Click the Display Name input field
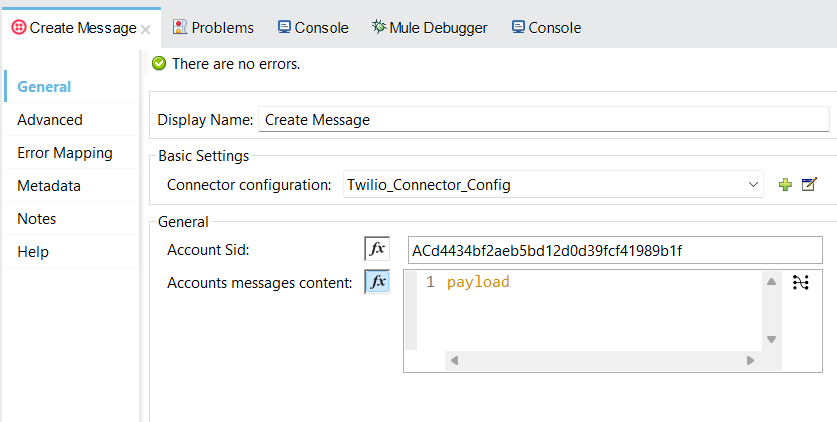 click(543, 120)
